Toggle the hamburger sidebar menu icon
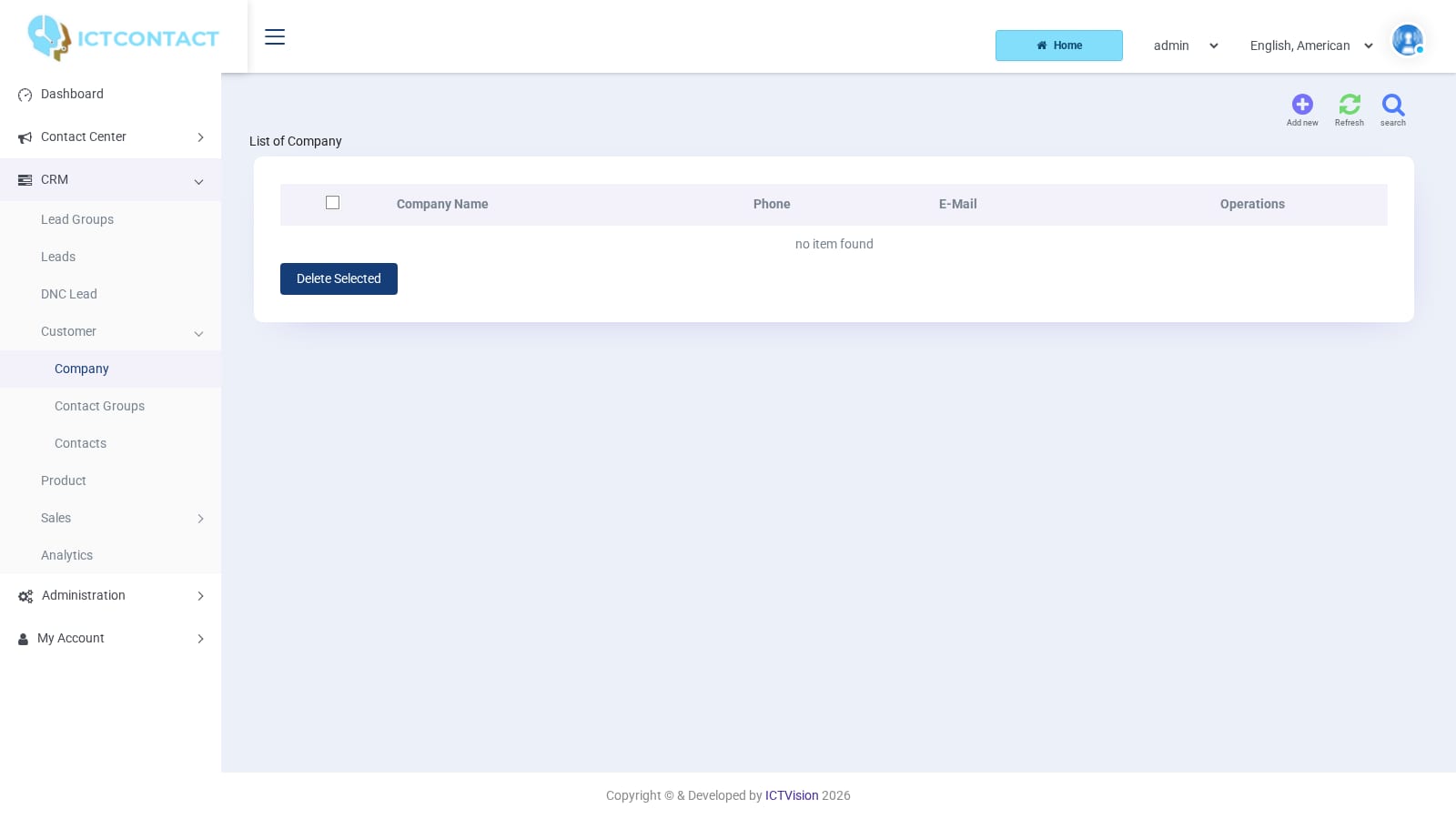Screen dimensions: 1456x819 point(275,36)
